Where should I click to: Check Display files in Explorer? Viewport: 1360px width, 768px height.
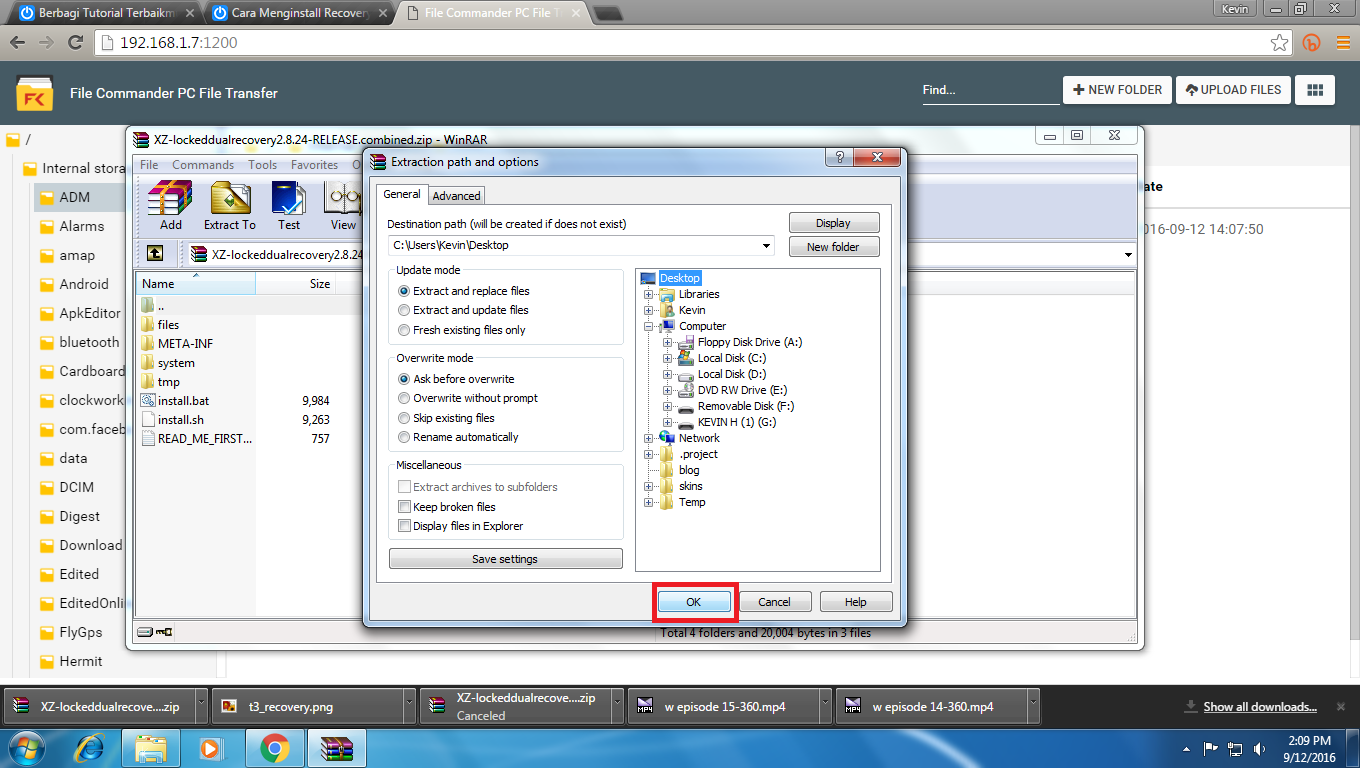tap(404, 525)
